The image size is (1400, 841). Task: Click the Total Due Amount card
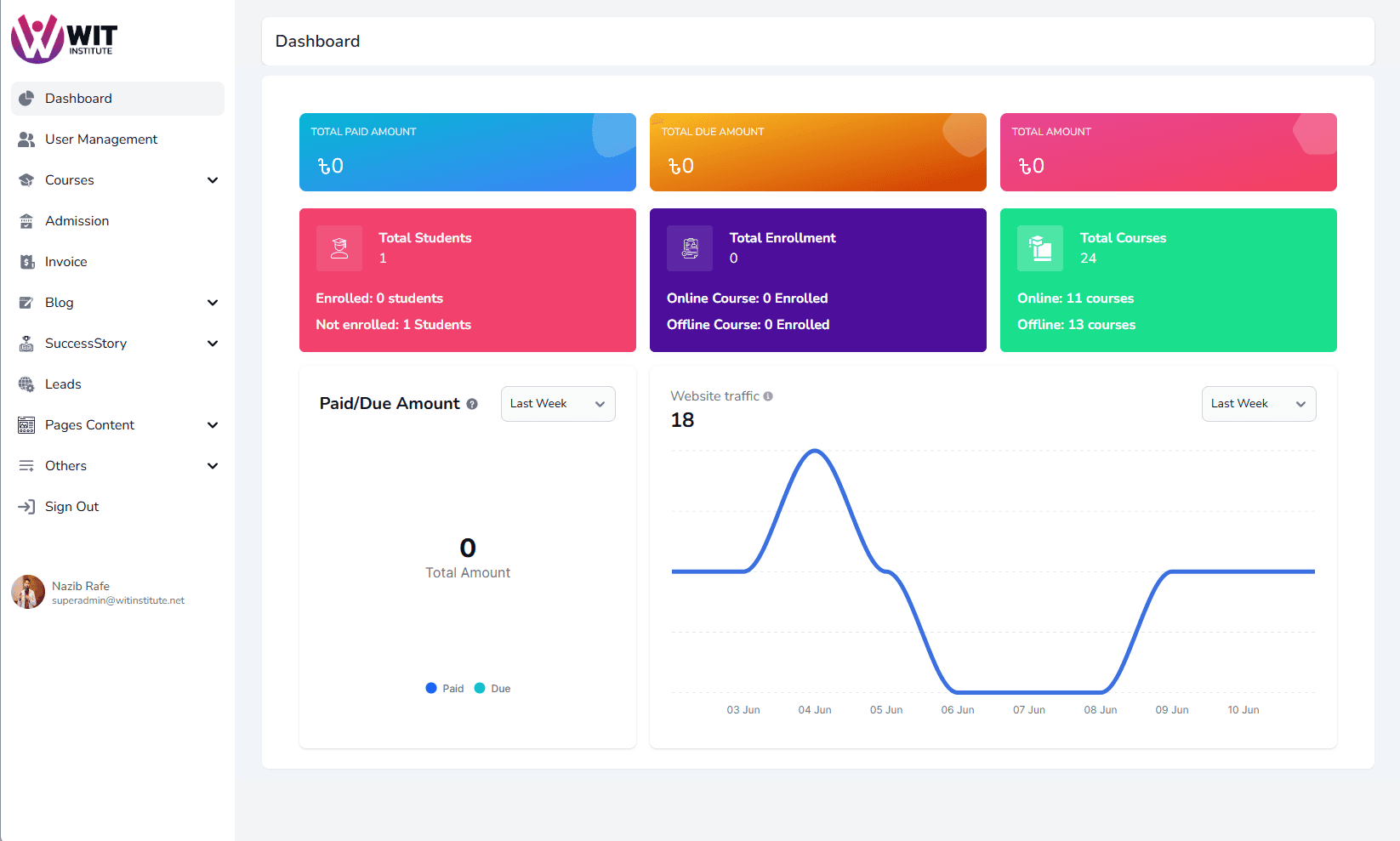[x=818, y=152]
